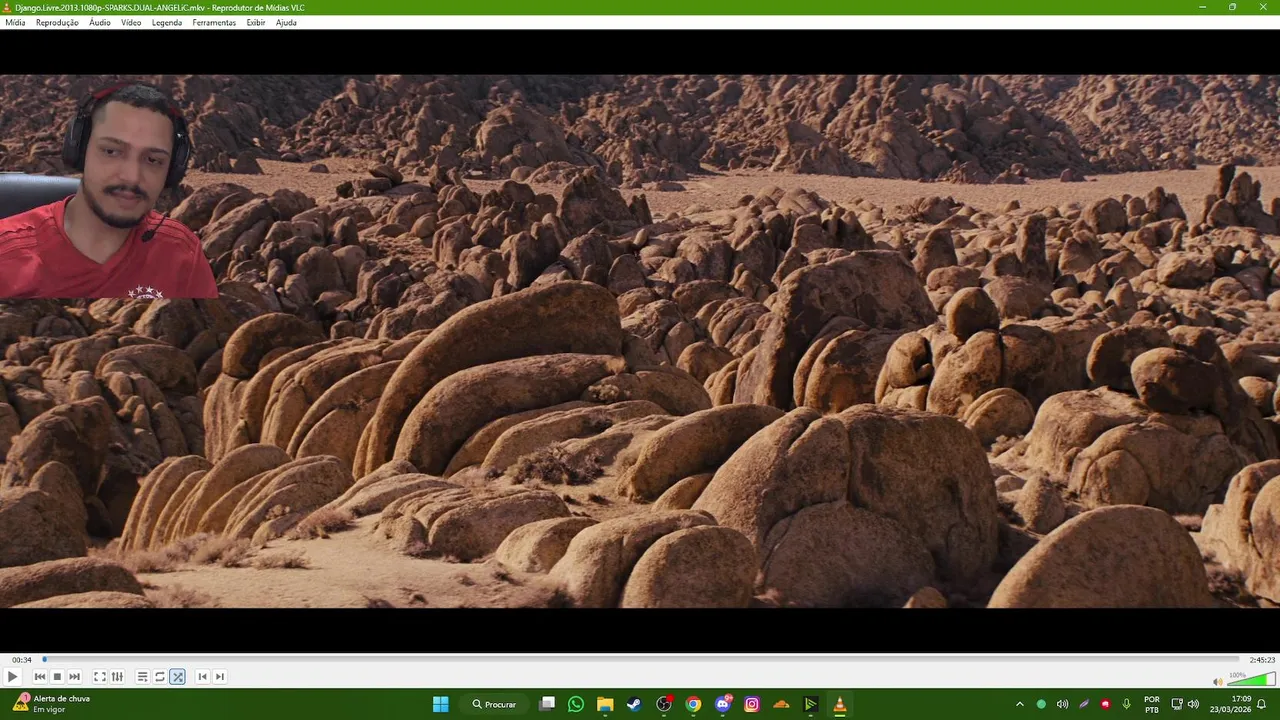Open the clock and calendar 17:09
Viewport: 1280px width, 720px height.
[x=1232, y=704]
